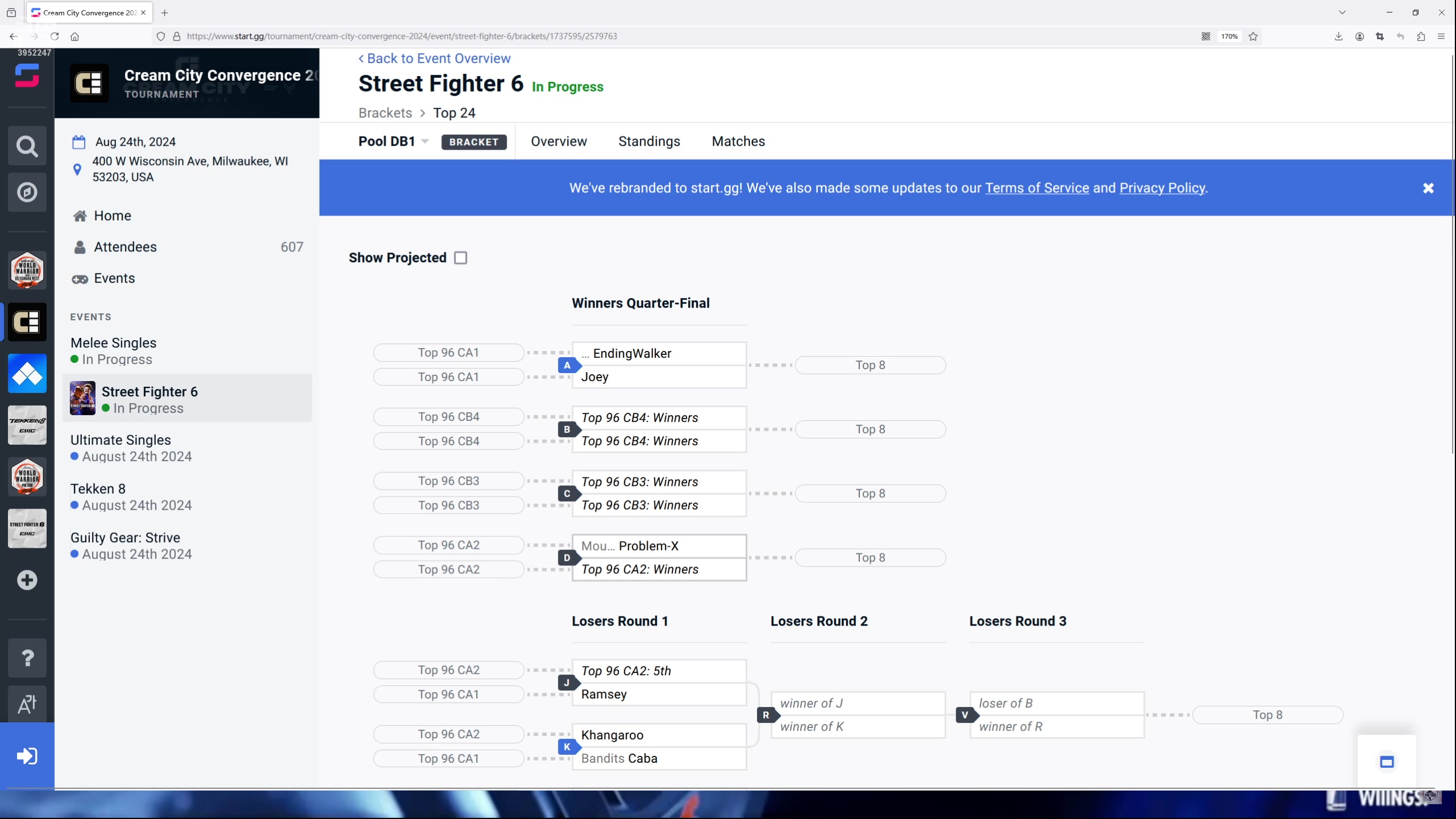The width and height of the screenshot is (1456, 819).
Task: Open the first World Warrior tournament icon
Action: (27, 271)
